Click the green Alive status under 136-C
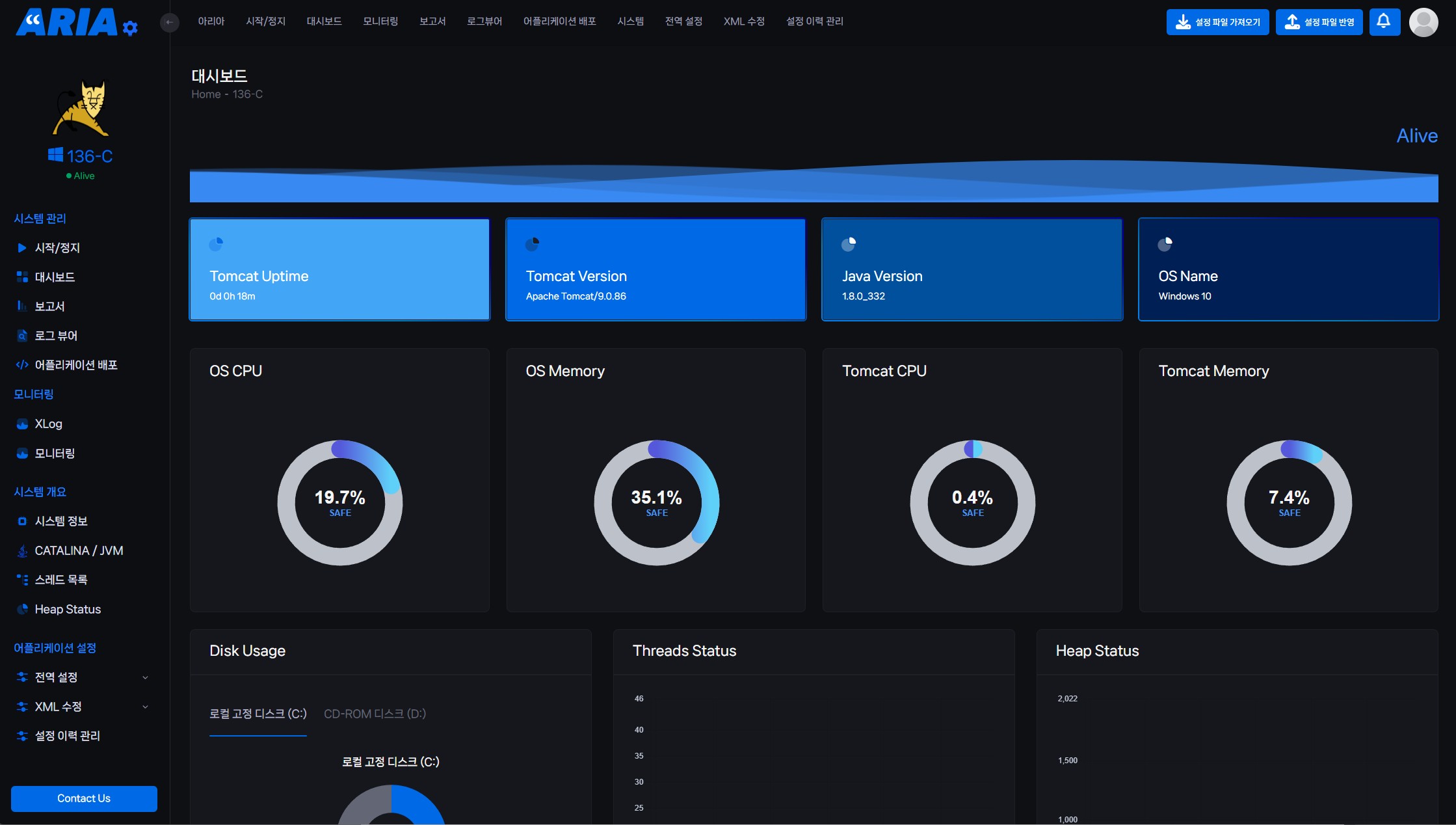Image resolution: width=1456 pixels, height=825 pixels. 81,176
